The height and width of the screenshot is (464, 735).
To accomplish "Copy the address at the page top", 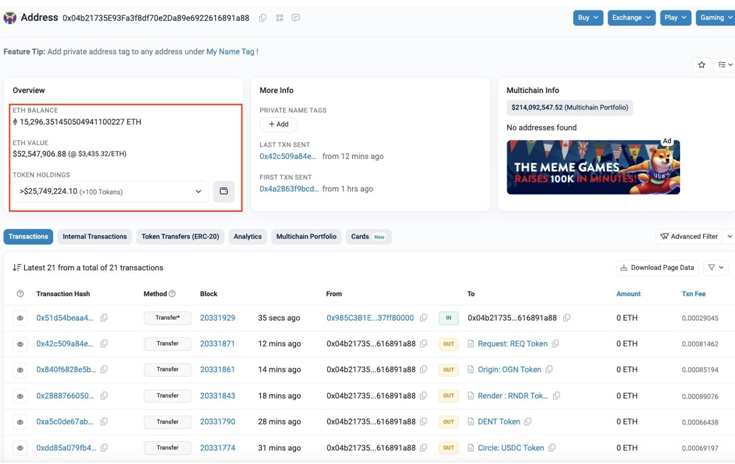I will coord(263,18).
